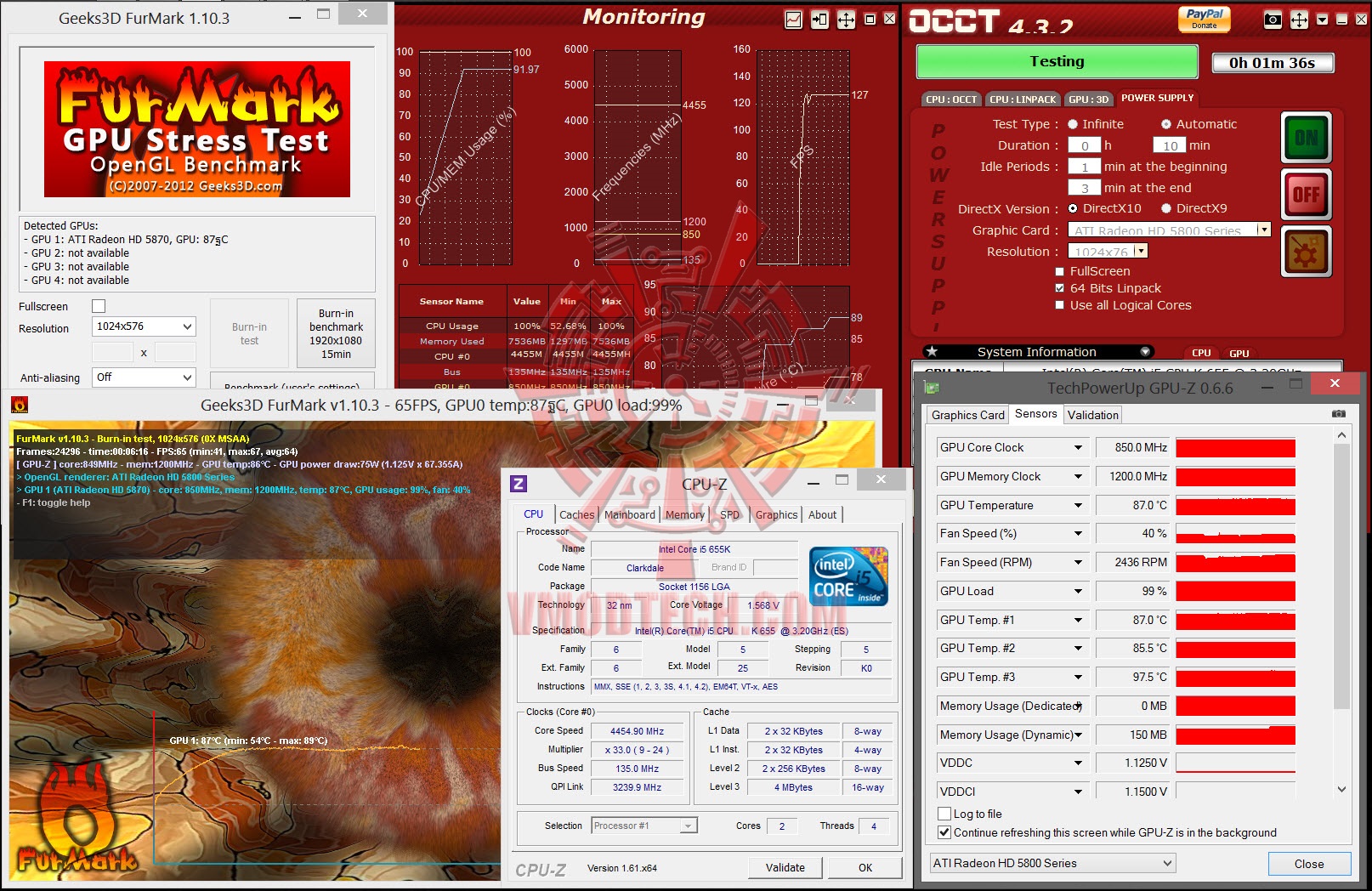Viewport: 1372px width, 891px height.
Task: Click the FurMark flame icon in the title bar
Action: pyautogui.click(x=19, y=405)
